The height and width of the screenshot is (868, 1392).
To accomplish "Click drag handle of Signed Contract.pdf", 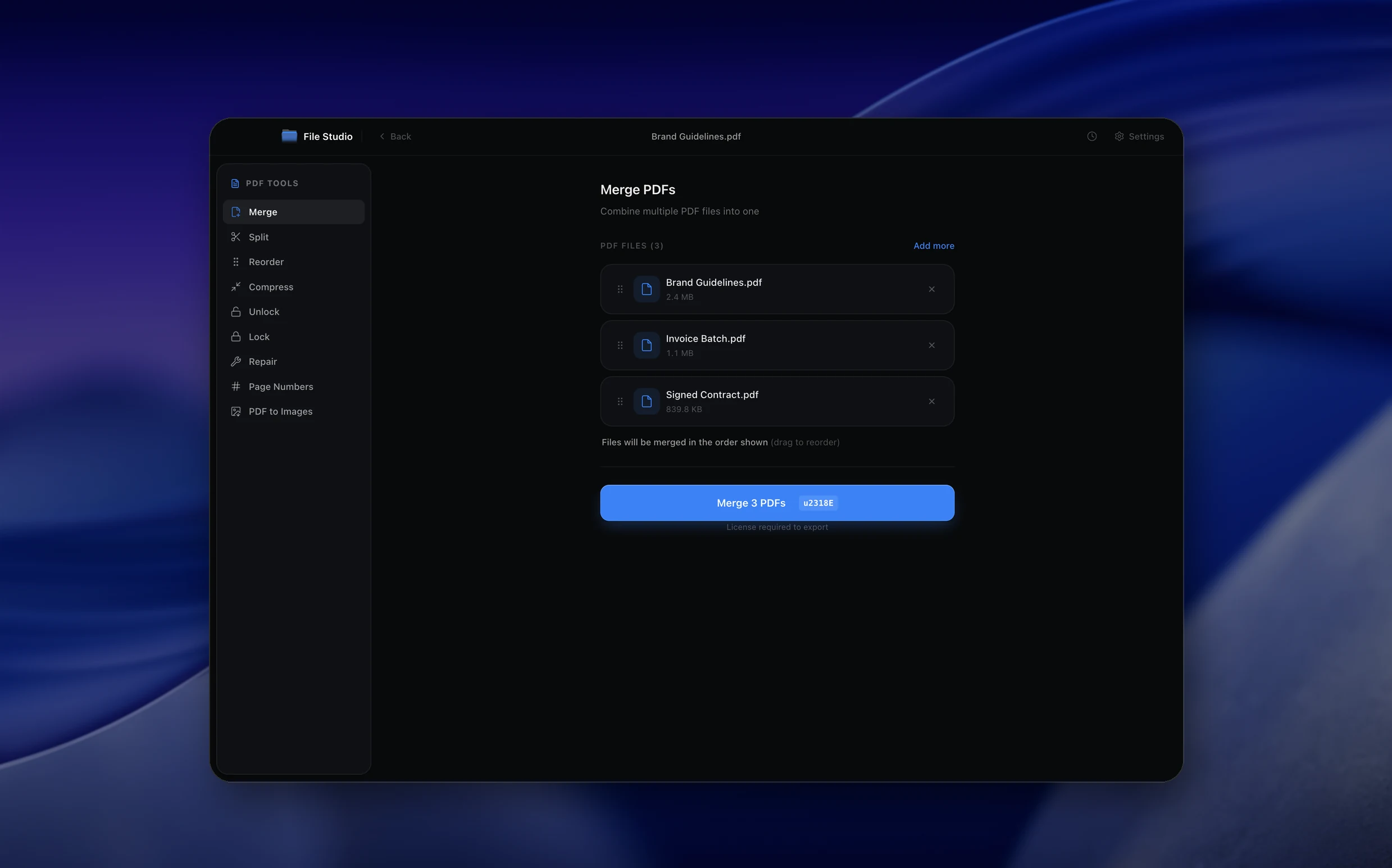I will (x=620, y=402).
